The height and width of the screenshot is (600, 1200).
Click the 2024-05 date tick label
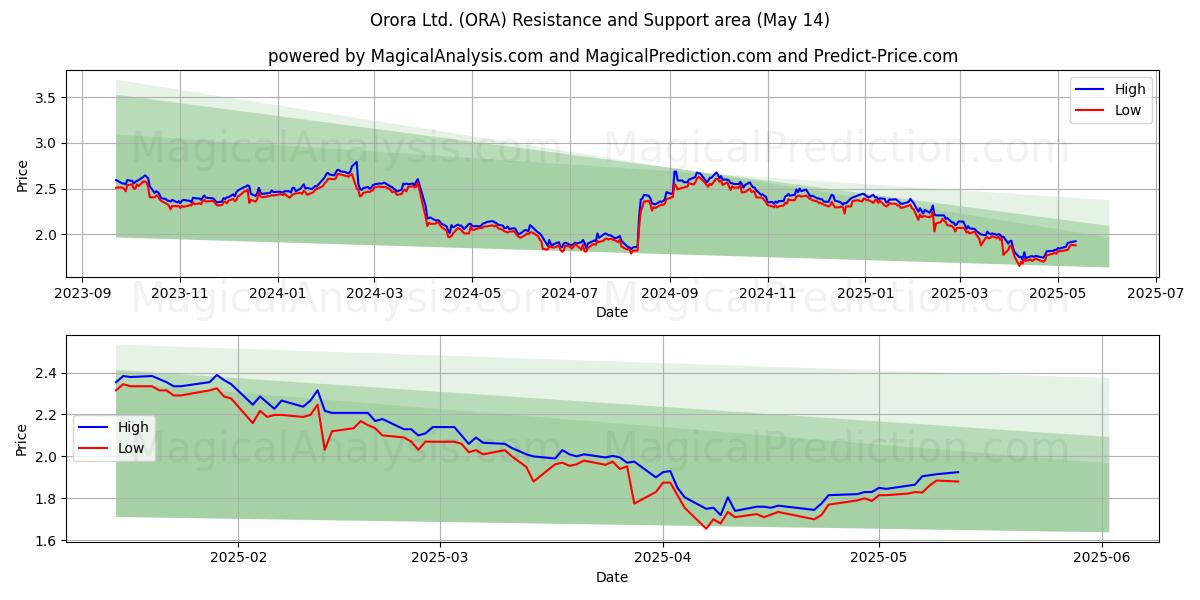pos(472,294)
